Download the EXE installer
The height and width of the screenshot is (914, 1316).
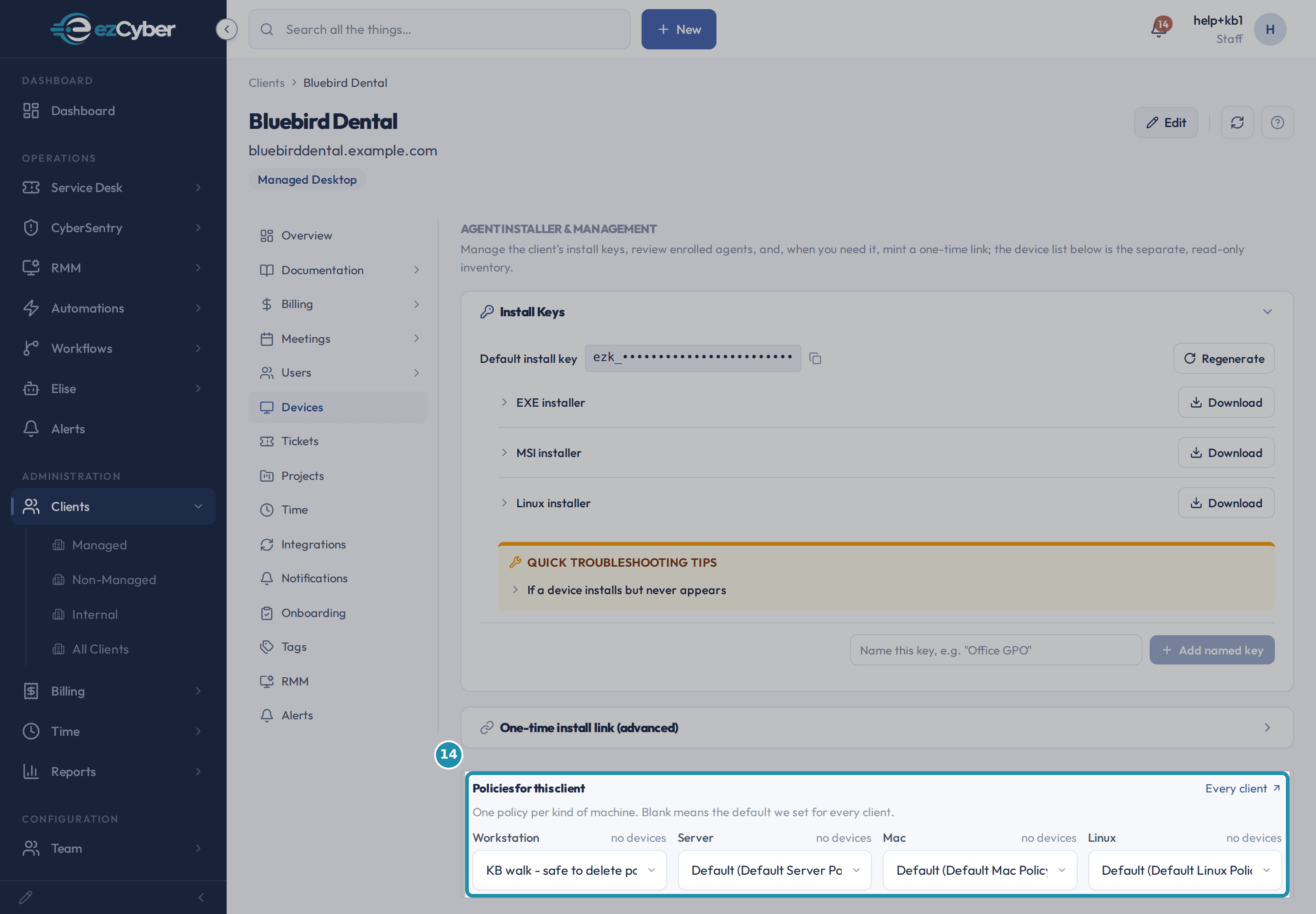tap(1226, 403)
